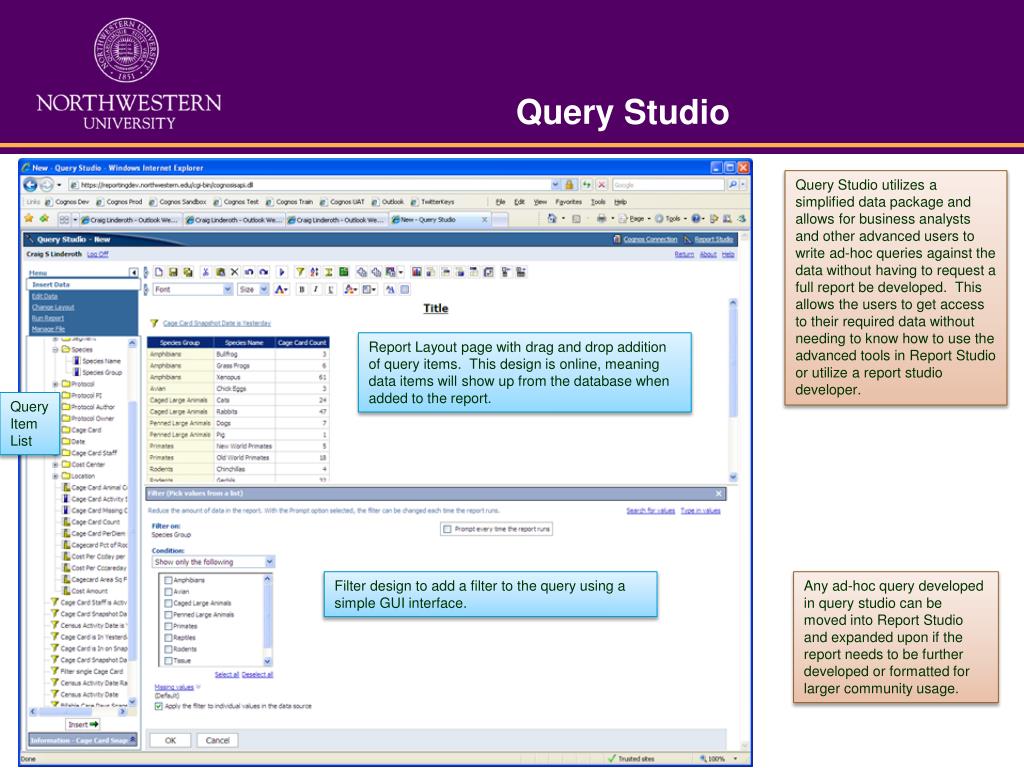Click the Run Report menu link
The image size is (1024, 768).
[48, 318]
